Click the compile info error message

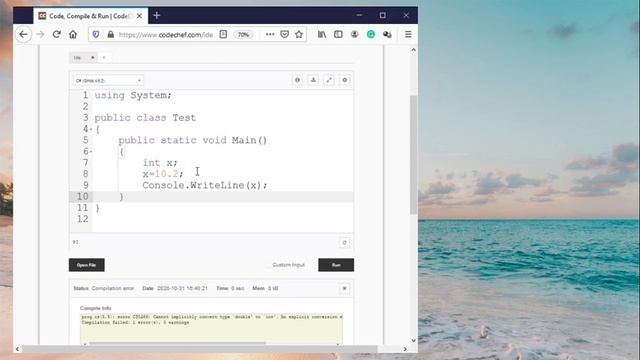coord(211,317)
